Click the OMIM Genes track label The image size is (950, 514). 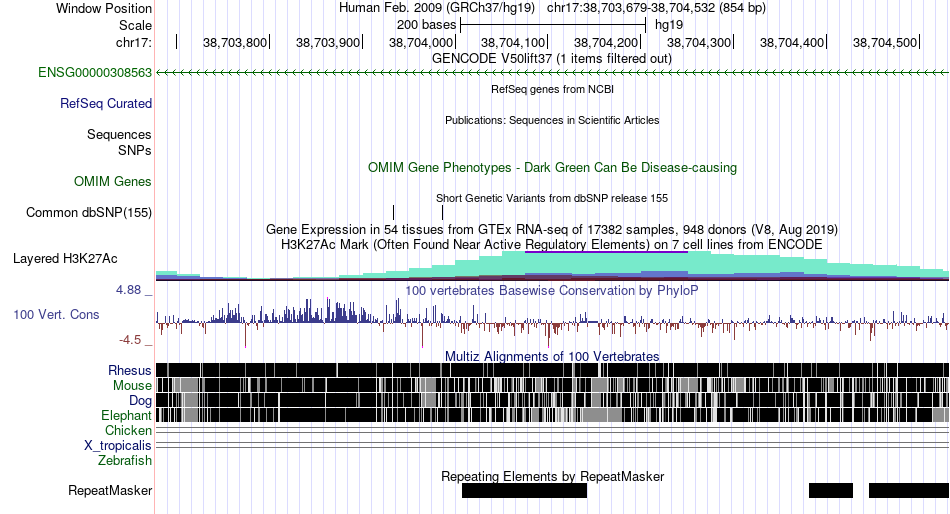click(113, 182)
